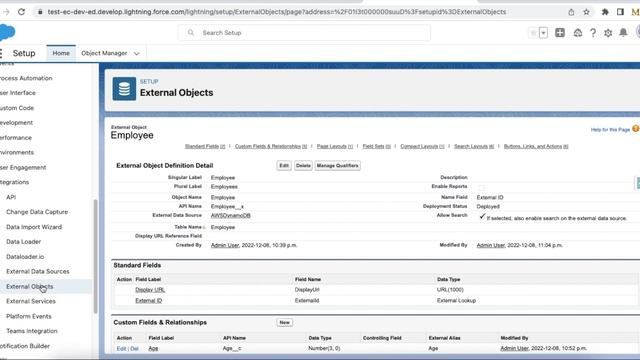640x360 pixels.
Task: Click the lock icon in address bar
Action: pos(40,12)
